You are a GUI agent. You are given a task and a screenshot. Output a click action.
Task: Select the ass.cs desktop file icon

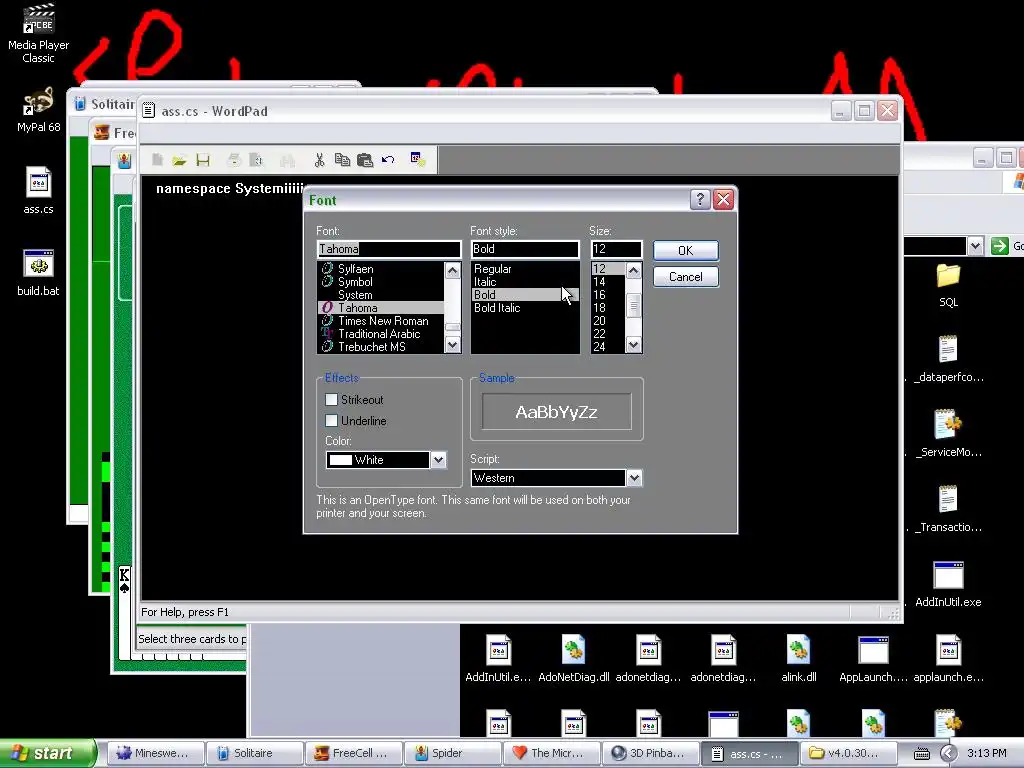39,191
